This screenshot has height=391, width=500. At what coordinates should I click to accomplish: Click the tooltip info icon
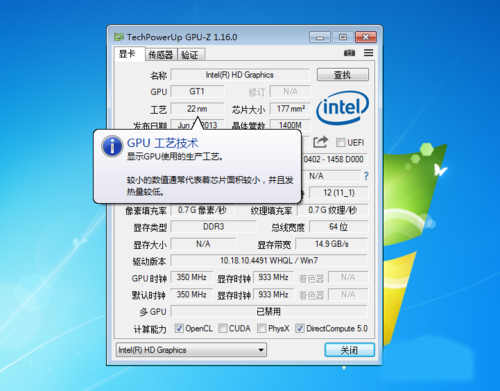(112, 146)
